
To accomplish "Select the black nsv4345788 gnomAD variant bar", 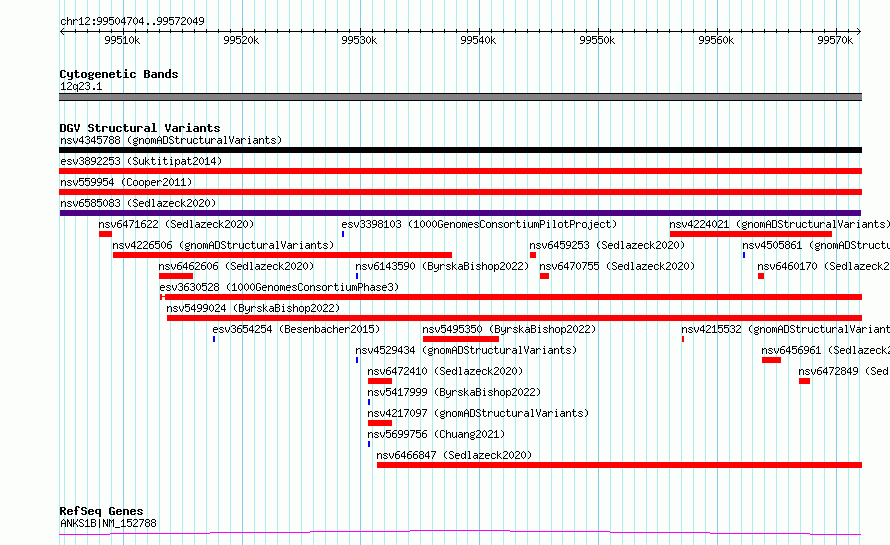I will click(460, 150).
